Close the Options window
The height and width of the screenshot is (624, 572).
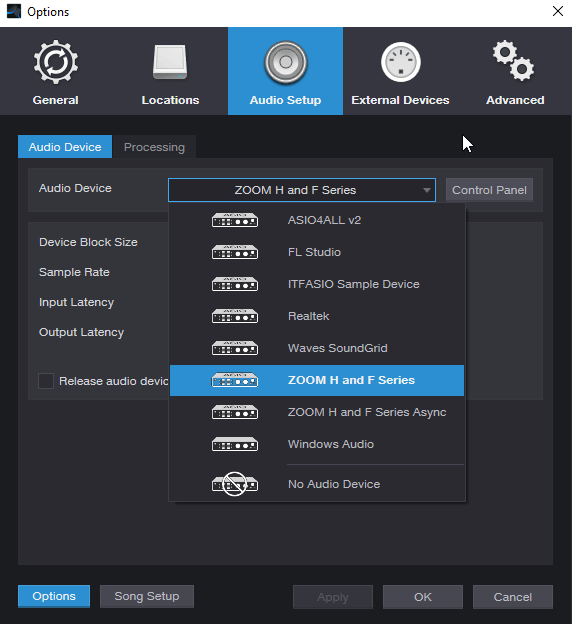(558, 11)
